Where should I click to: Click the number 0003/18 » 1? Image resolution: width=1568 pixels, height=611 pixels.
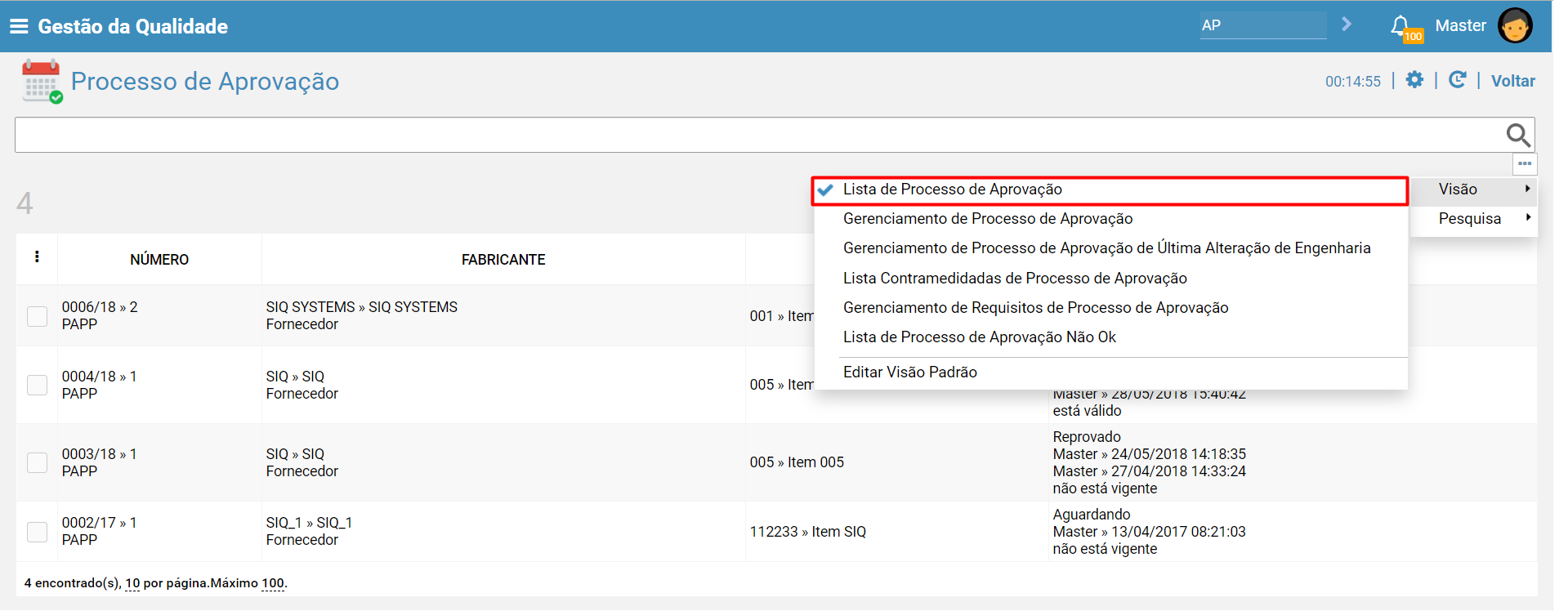100,454
